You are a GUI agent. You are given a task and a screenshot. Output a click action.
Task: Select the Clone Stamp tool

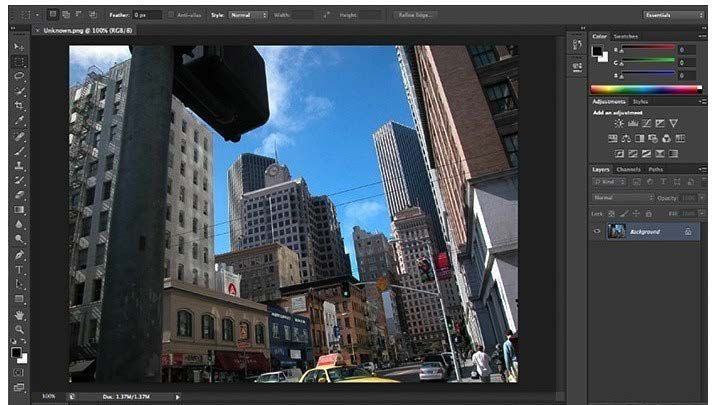click(x=19, y=166)
